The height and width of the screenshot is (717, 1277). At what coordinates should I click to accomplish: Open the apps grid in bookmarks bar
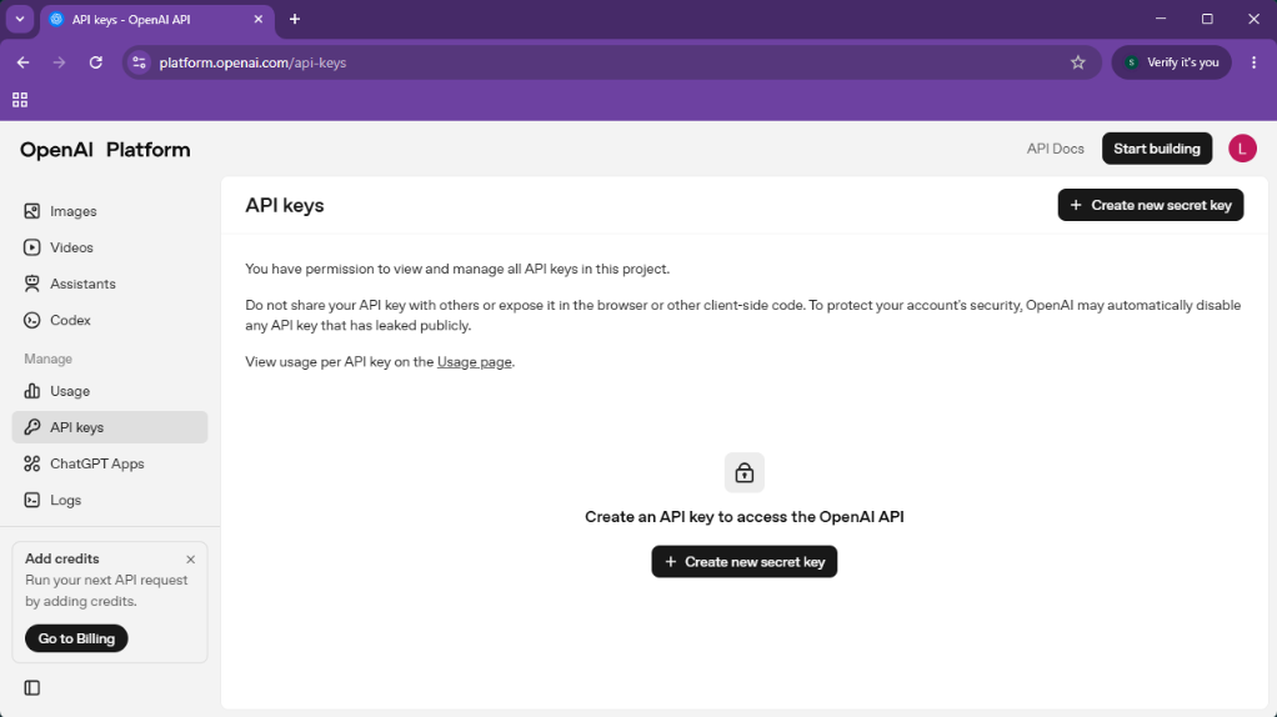[x=20, y=100]
